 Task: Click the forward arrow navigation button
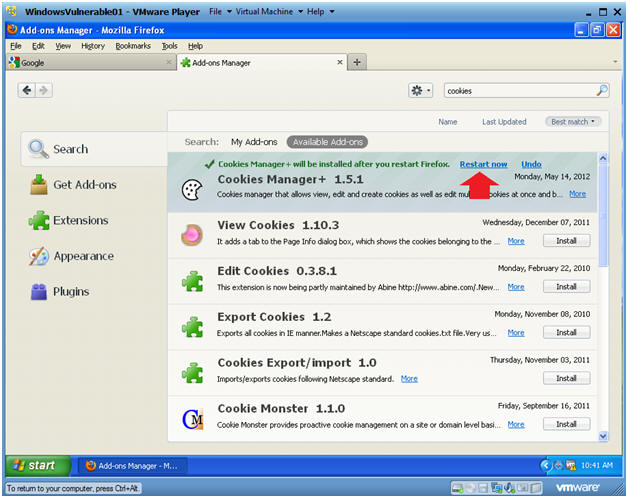coord(44,90)
